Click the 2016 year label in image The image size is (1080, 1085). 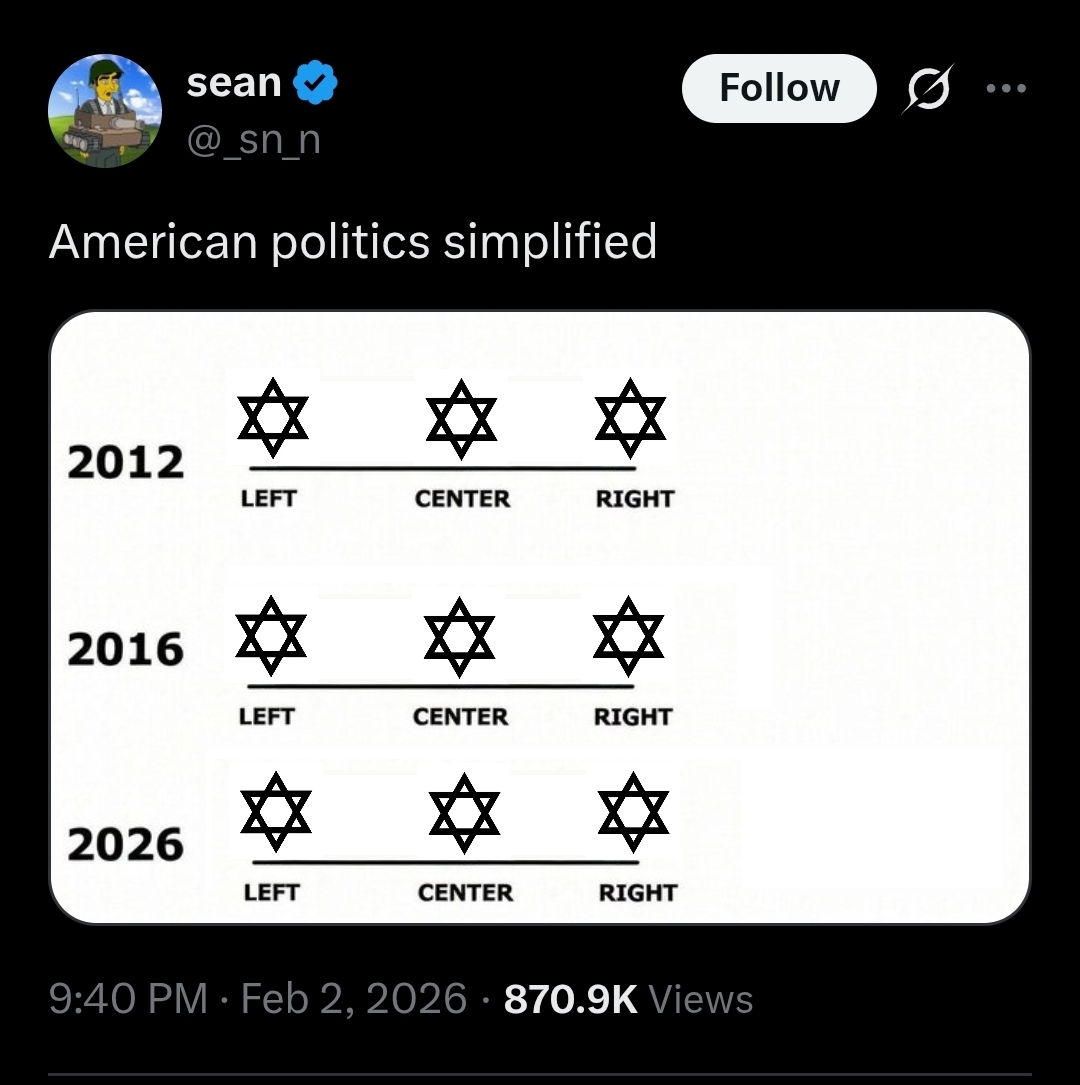click(126, 650)
